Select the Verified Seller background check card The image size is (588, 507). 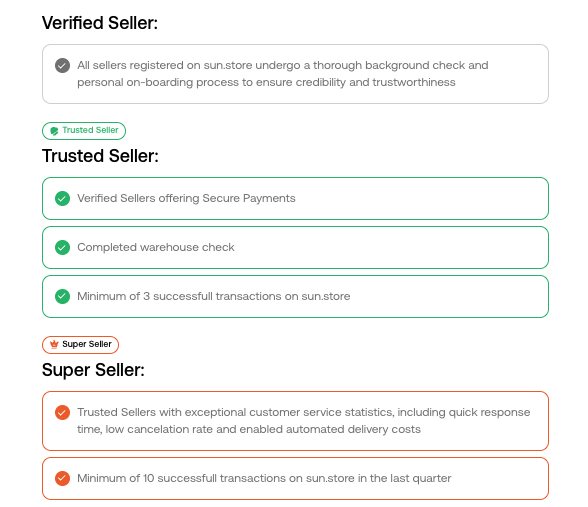coord(296,74)
